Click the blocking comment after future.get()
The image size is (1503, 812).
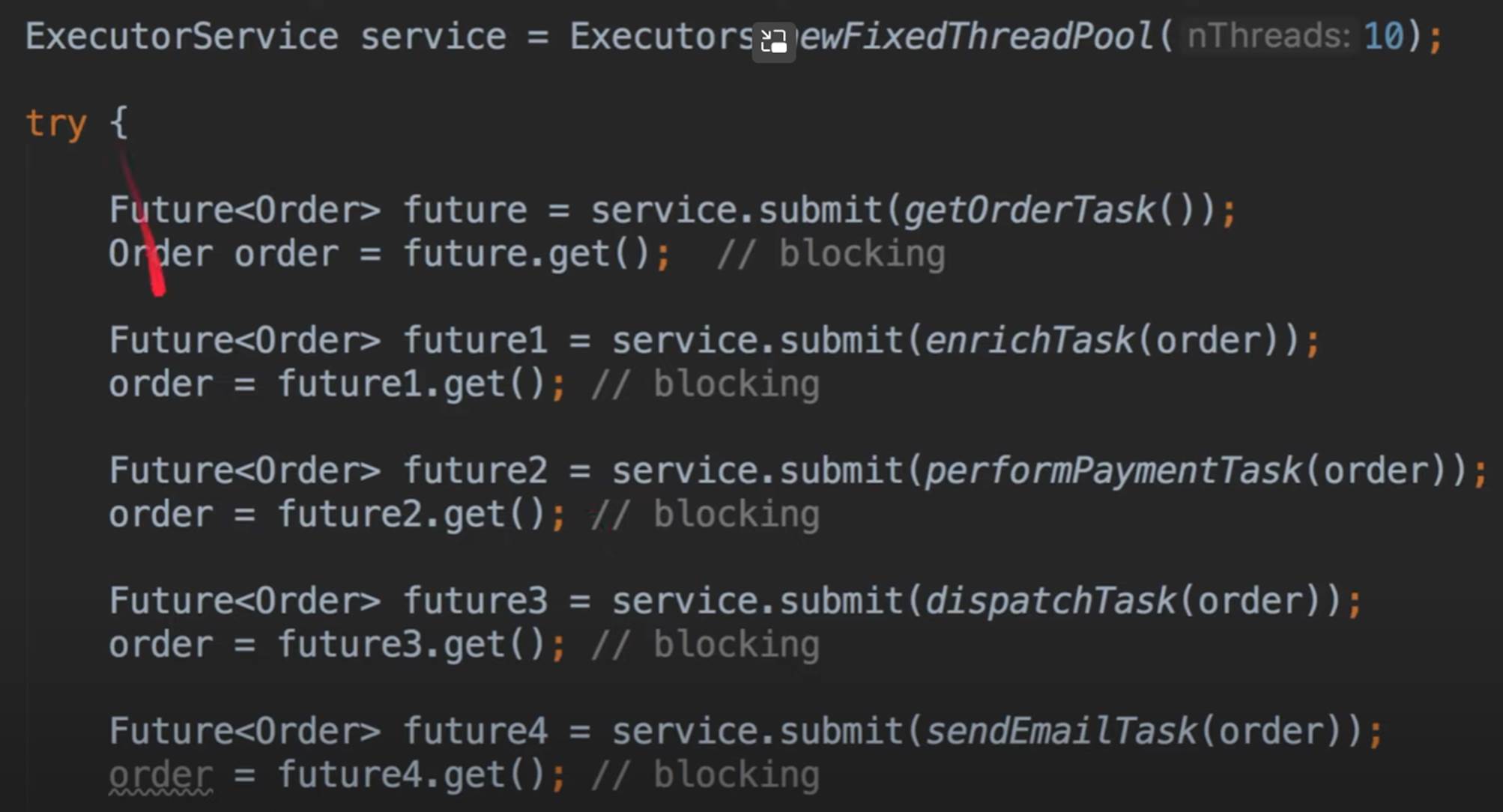[831, 254]
